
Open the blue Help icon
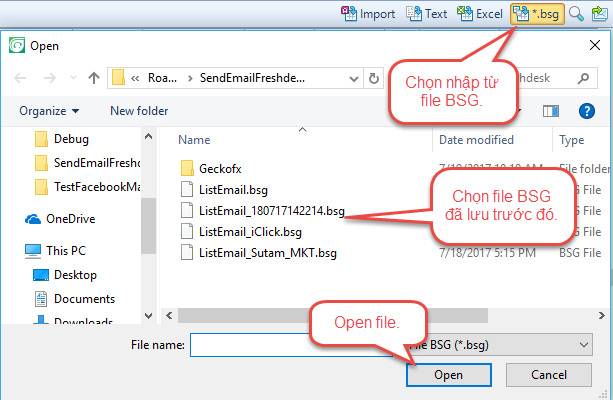587,111
